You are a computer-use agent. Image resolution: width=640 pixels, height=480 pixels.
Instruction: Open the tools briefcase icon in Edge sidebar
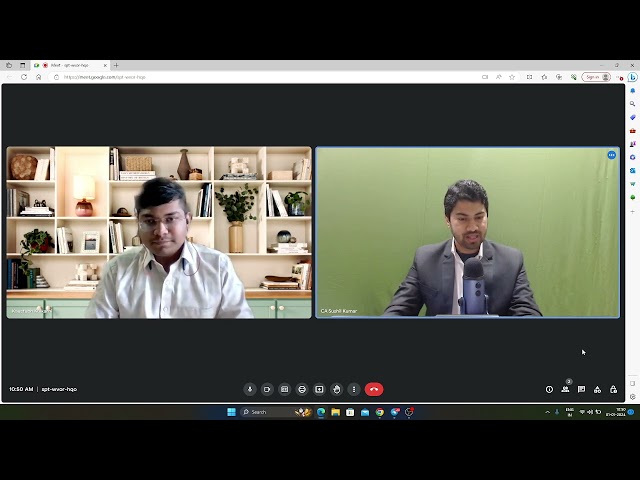click(x=633, y=131)
